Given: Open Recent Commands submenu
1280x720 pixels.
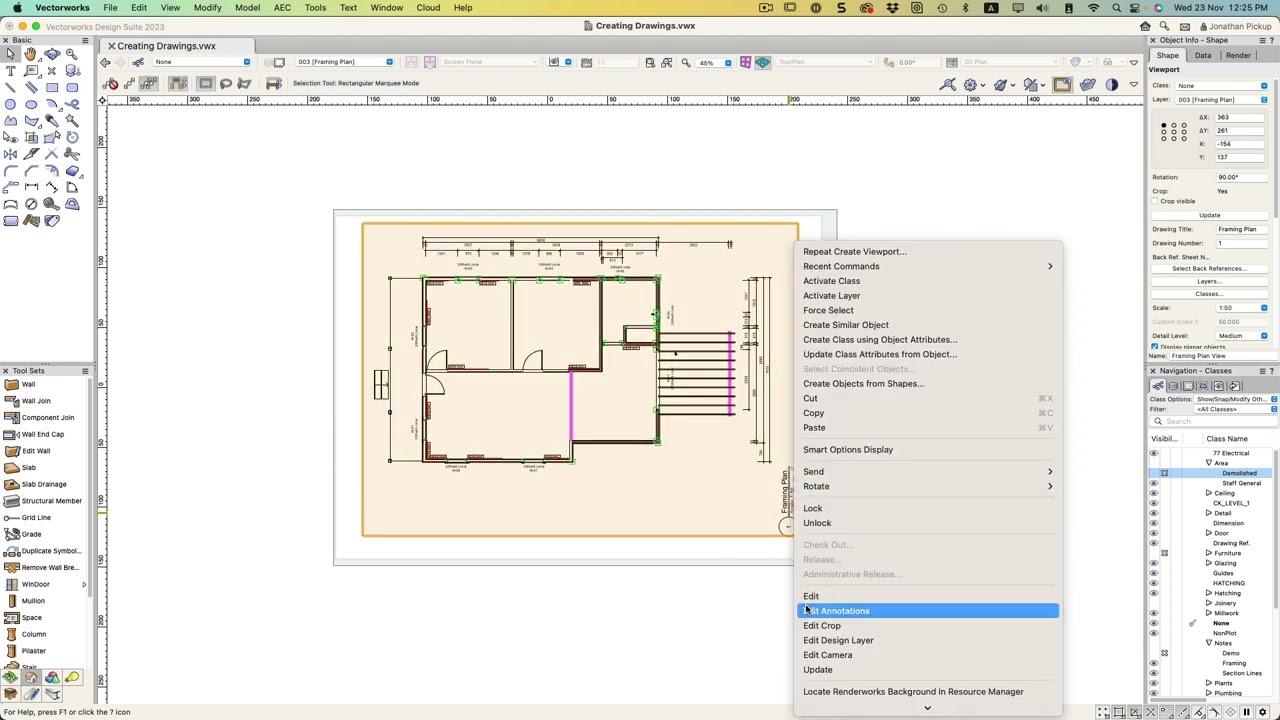Looking at the screenshot, I should coord(927,266).
